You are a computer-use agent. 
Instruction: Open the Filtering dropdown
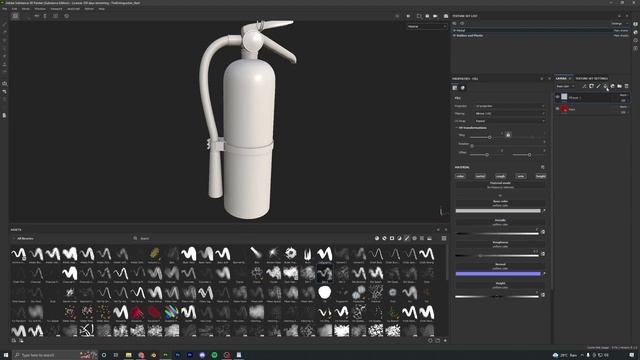[510, 113]
